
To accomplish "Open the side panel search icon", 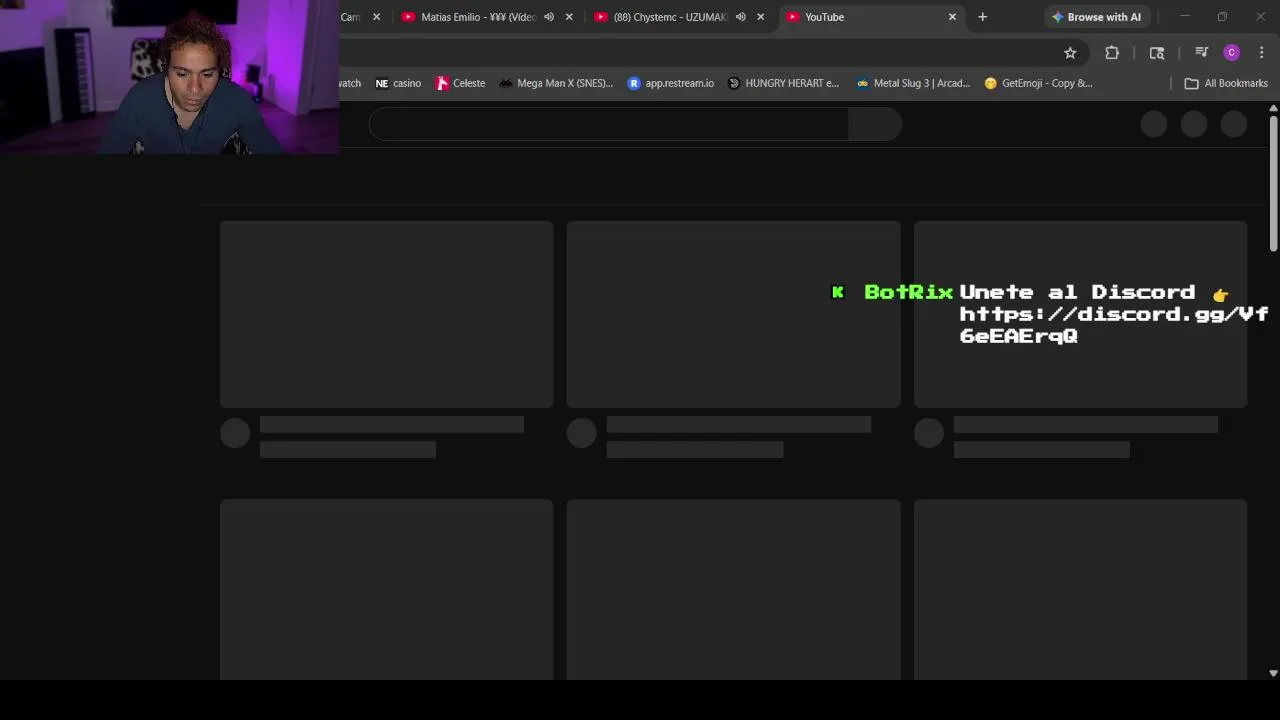I will [1157, 53].
